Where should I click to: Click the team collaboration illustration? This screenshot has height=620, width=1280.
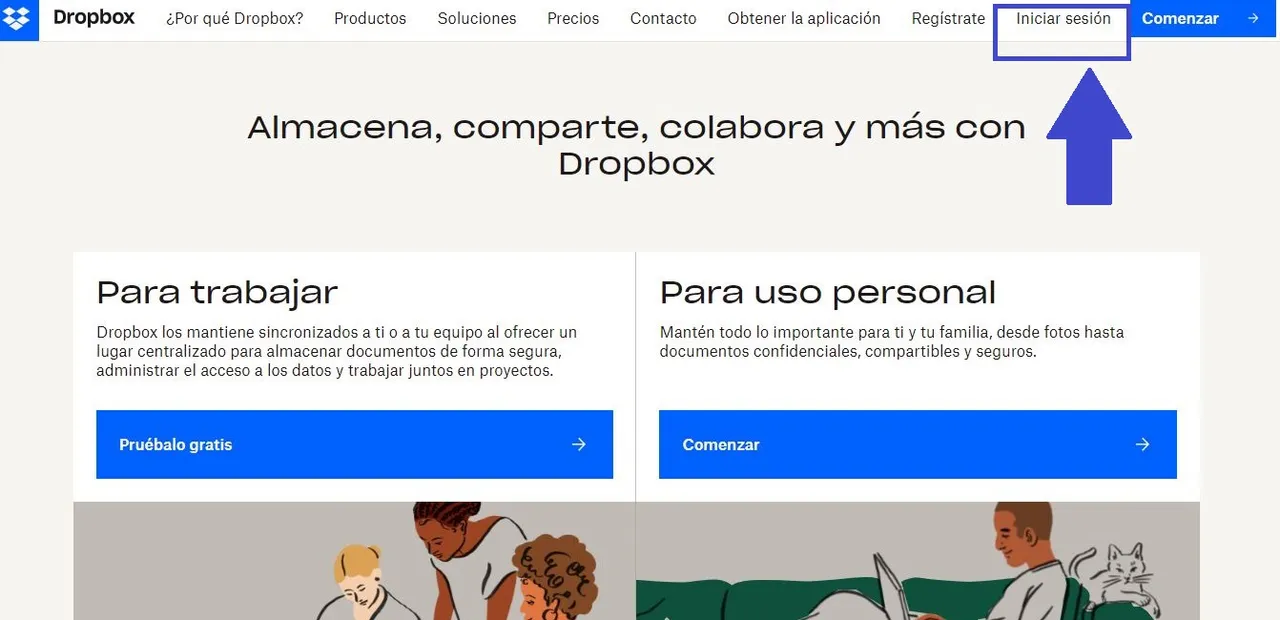tap(354, 561)
